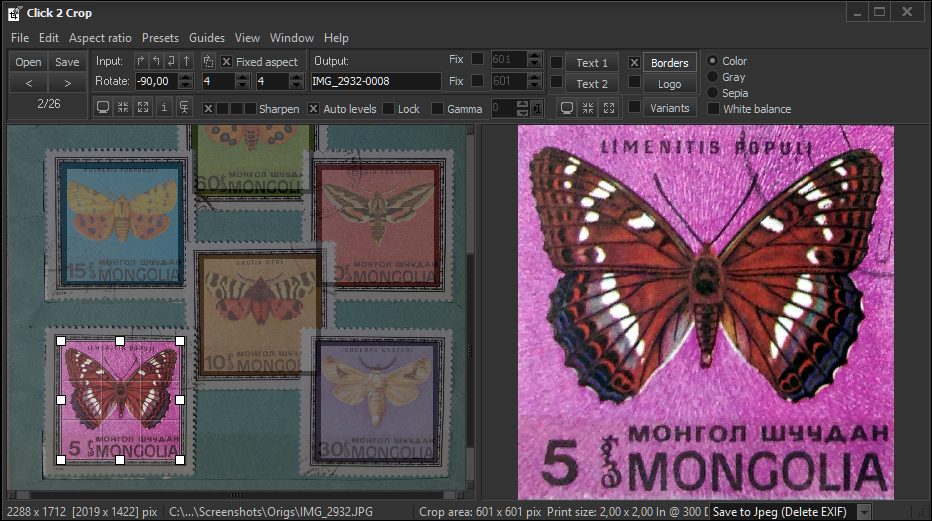Click the Rotate value spinner arrows
The height and width of the screenshot is (521, 932).
point(186,81)
